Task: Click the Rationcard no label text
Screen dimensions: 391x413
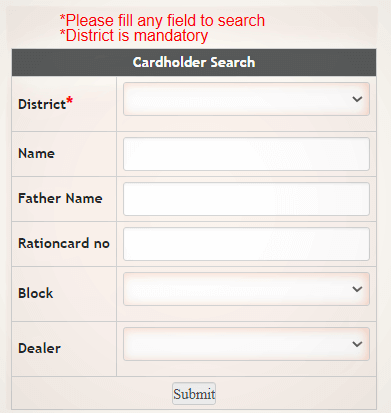Action: 64,243
